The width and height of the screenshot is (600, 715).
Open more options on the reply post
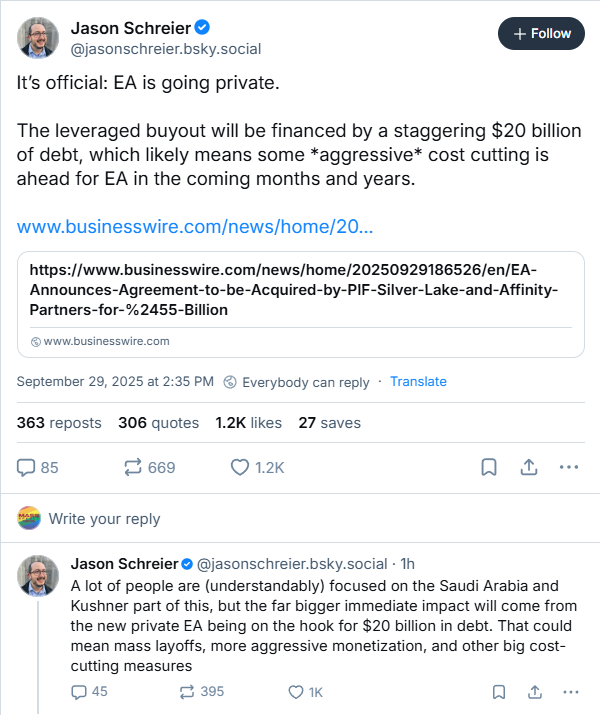[x=569, y=691]
